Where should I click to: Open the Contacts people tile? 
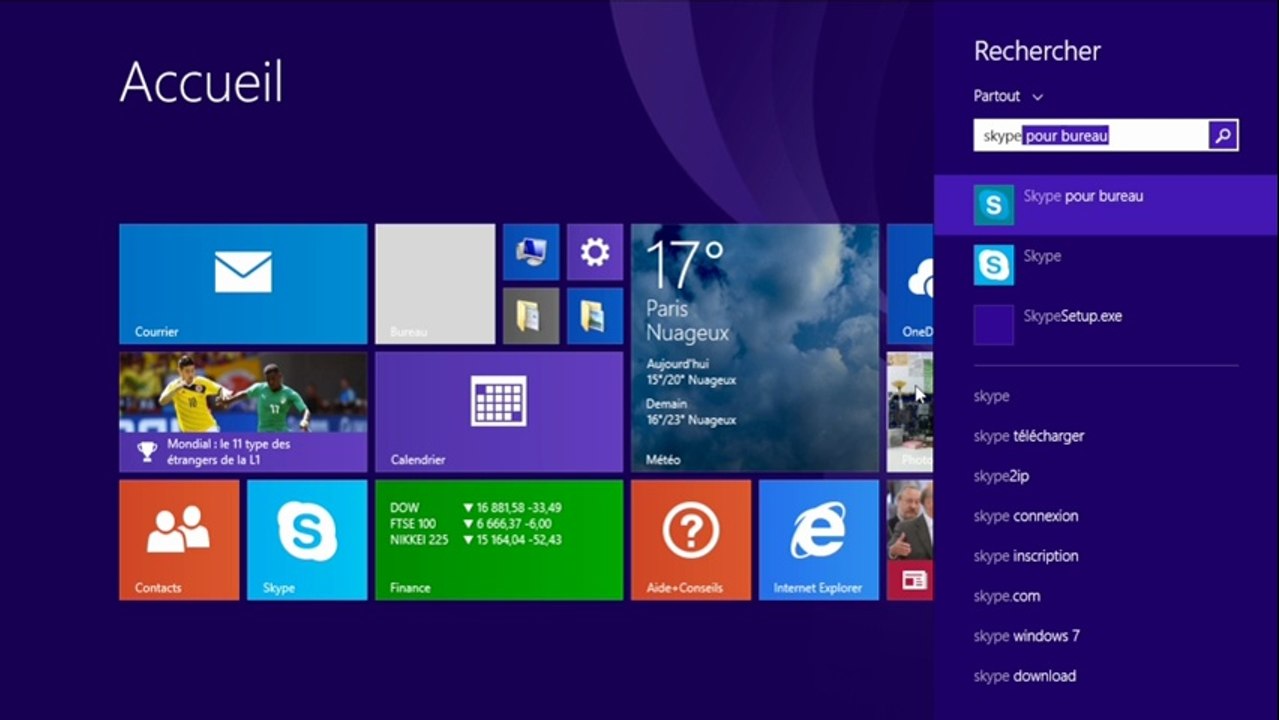click(x=179, y=540)
